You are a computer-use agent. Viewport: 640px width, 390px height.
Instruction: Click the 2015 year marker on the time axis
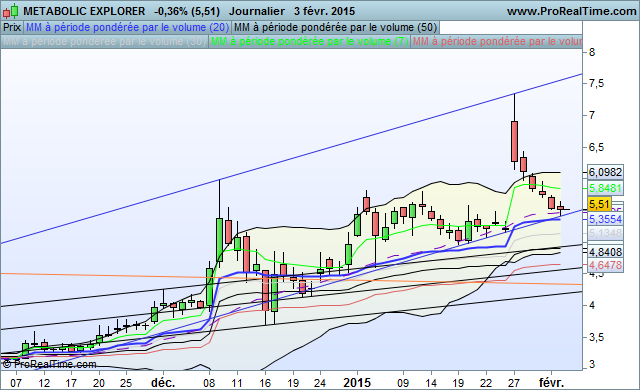click(357, 383)
